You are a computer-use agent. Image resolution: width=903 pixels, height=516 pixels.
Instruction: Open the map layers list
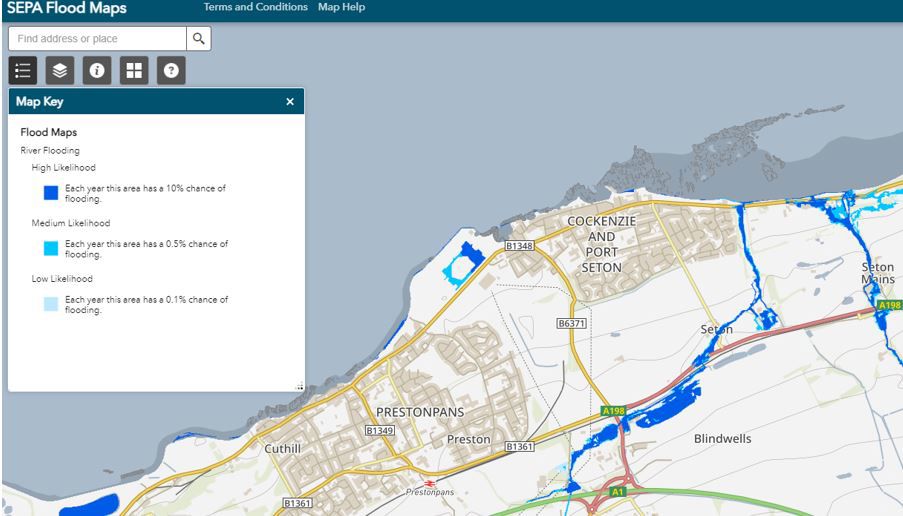[60, 70]
